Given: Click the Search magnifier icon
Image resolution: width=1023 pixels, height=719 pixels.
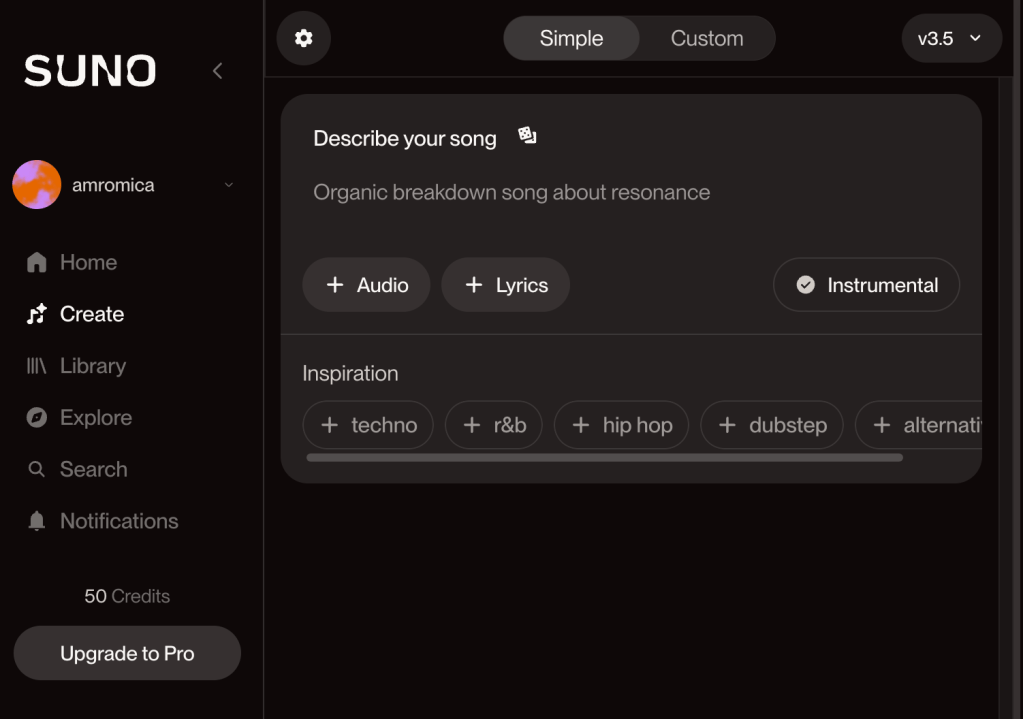Looking at the screenshot, I should (37, 469).
